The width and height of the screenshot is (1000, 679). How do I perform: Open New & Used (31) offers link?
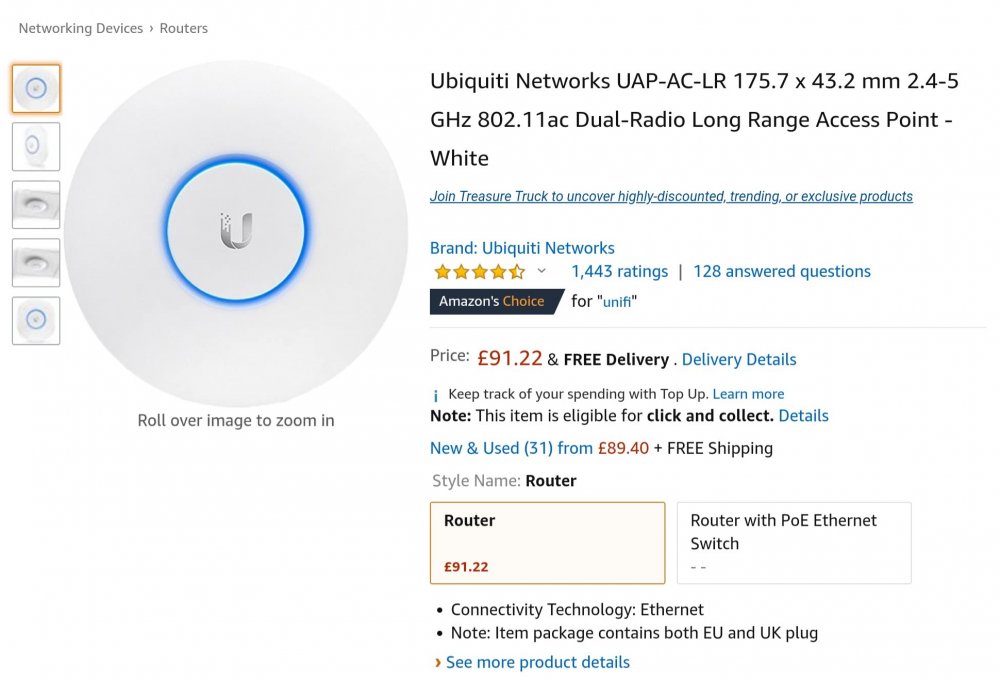(x=511, y=448)
